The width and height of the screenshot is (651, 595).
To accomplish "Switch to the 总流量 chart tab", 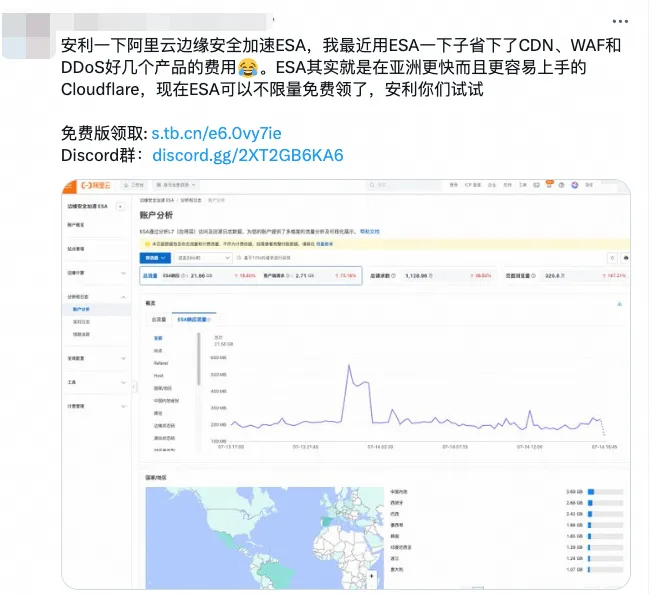I will coord(159,319).
